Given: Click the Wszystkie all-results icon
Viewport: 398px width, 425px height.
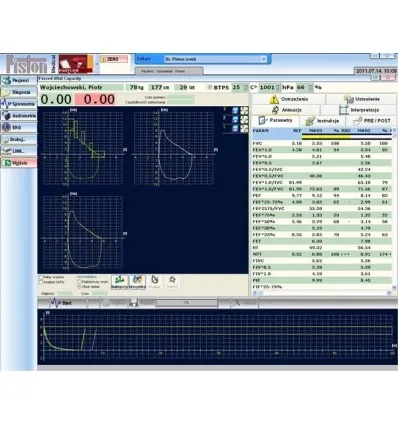Looking at the screenshot, I should click(137, 282).
